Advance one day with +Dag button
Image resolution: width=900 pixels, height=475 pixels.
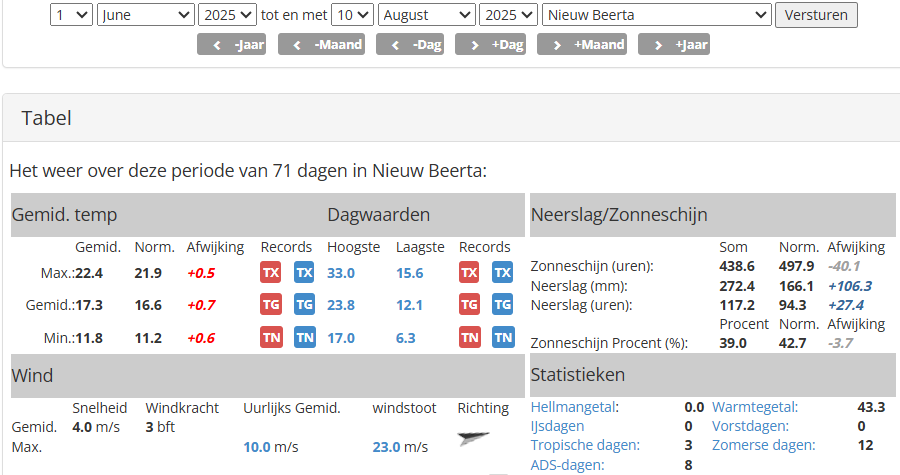tap(490, 45)
